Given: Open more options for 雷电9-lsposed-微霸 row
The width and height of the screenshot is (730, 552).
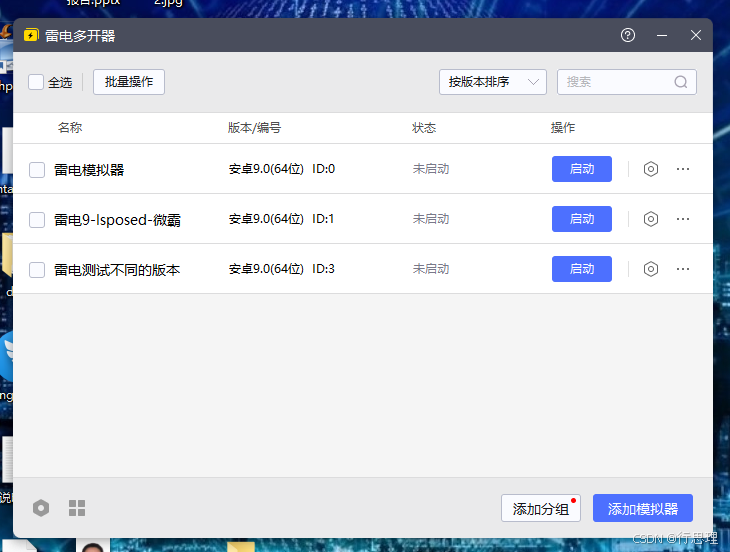Looking at the screenshot, I should (683, 219).
